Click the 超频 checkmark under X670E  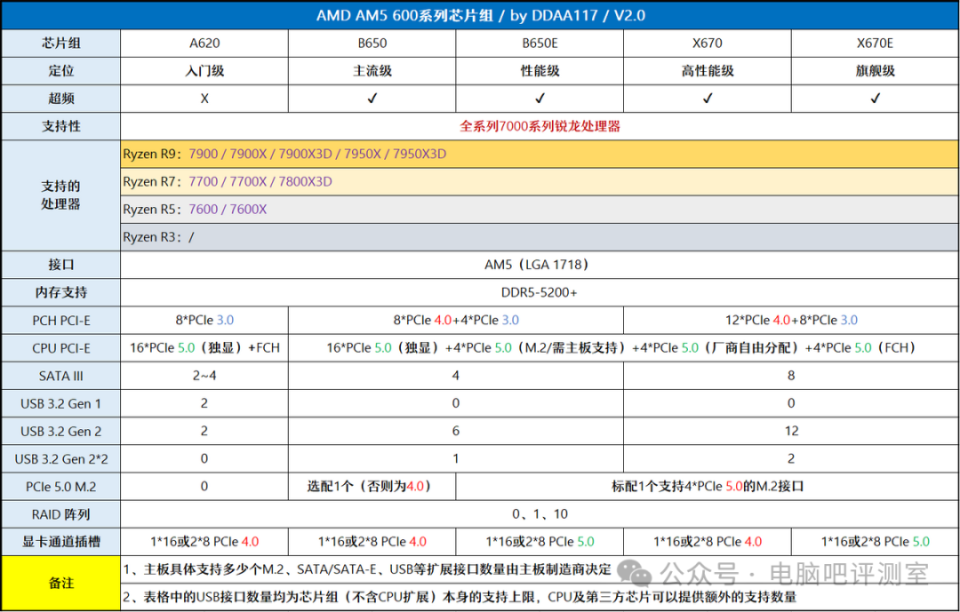tap(876, 98)
